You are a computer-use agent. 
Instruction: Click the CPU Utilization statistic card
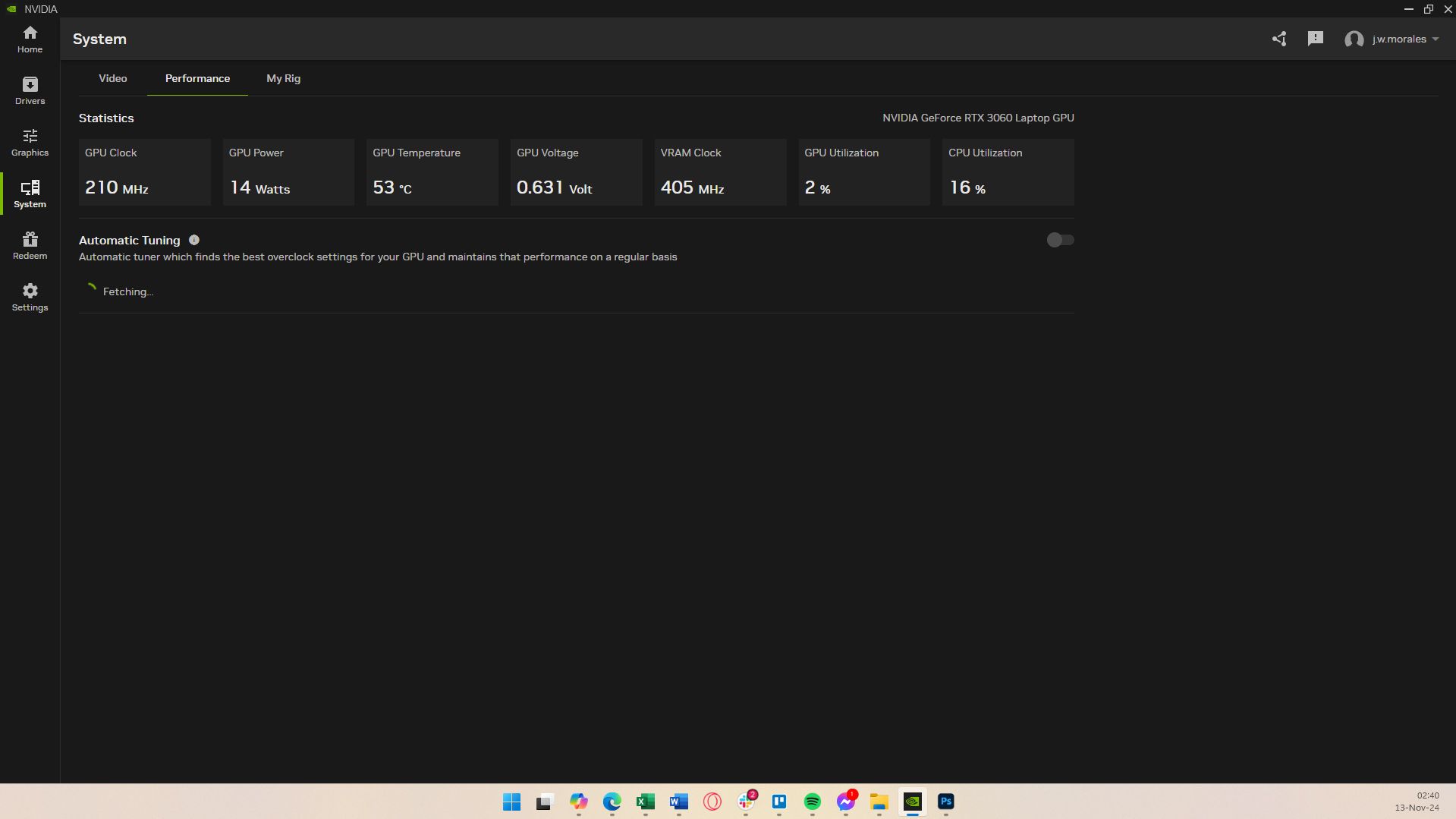[x=1008, y=172]
